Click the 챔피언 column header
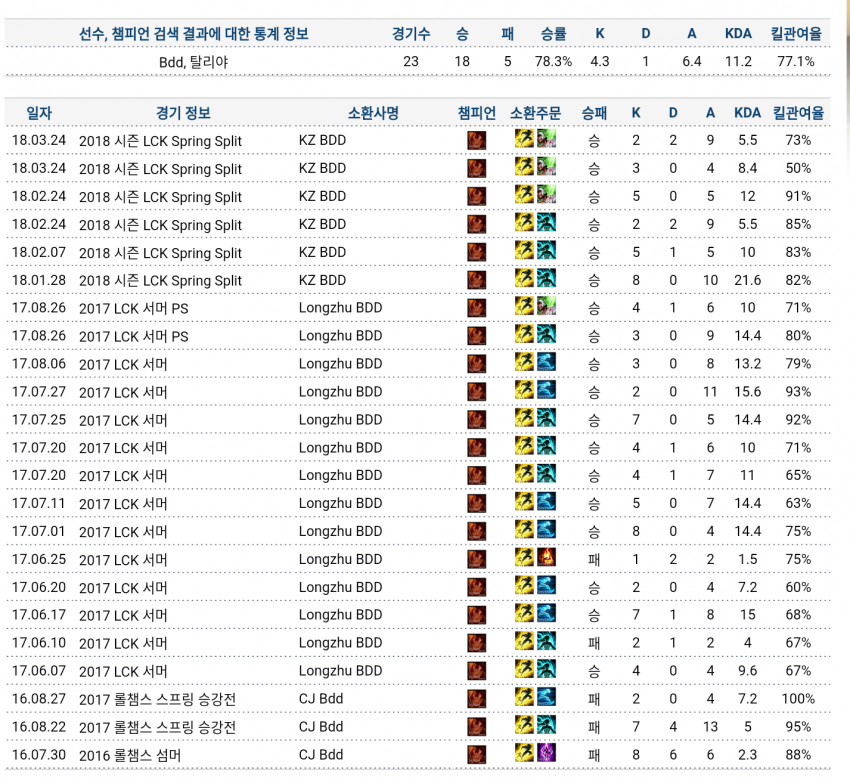 [x=476, y=113]
